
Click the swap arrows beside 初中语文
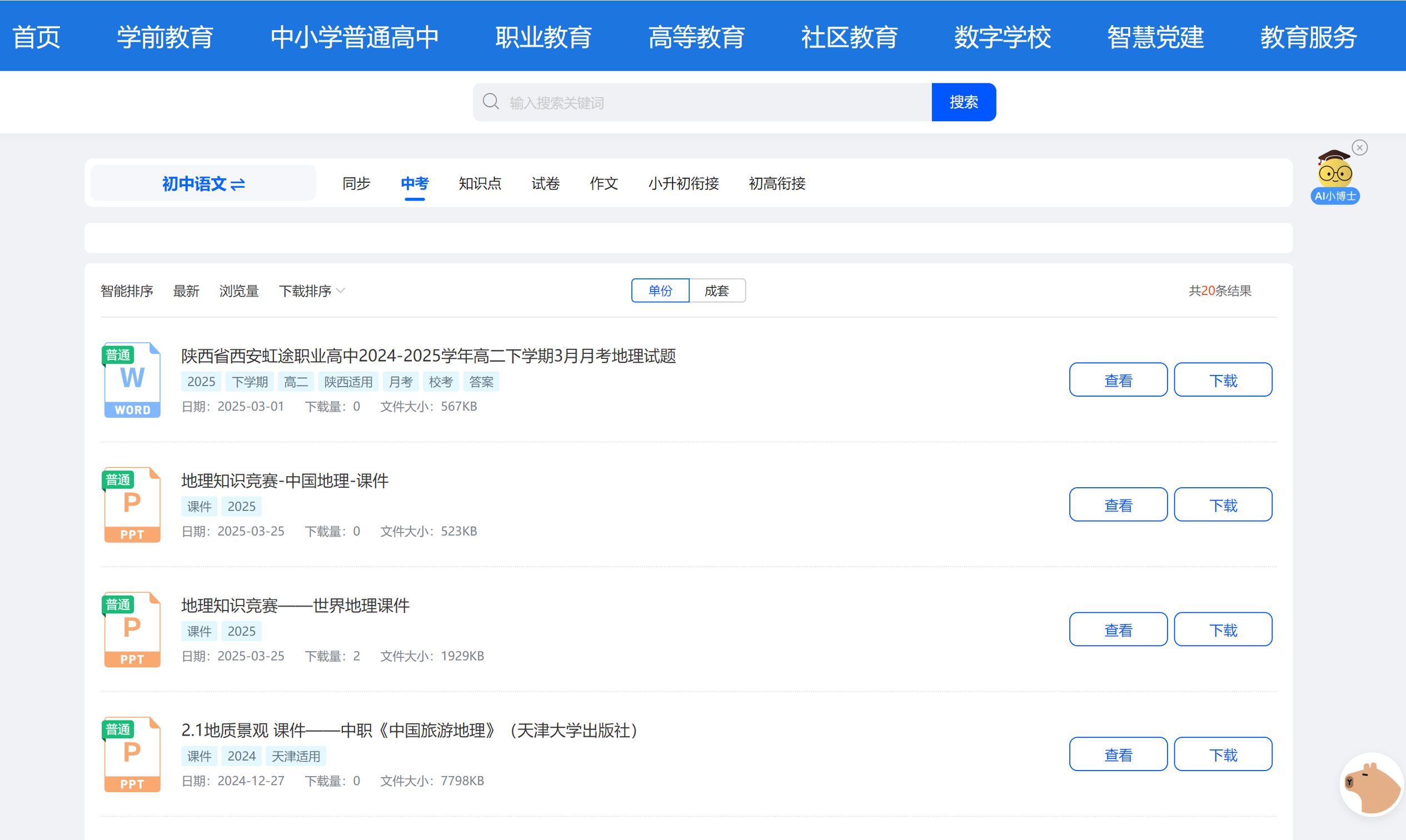(238, 184)
